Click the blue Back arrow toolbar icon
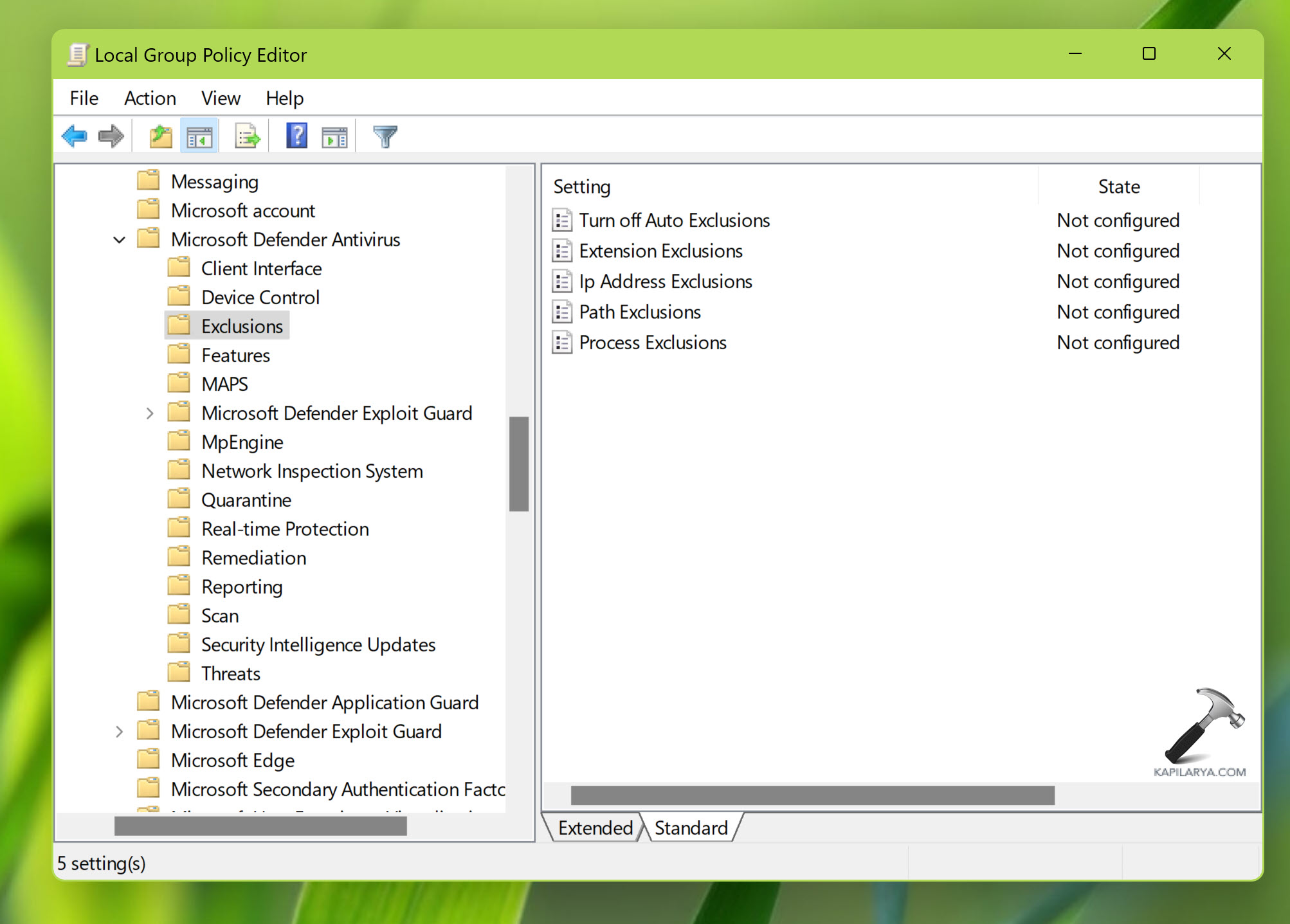This screenshot has height=924, width=1290. (75, 136)
